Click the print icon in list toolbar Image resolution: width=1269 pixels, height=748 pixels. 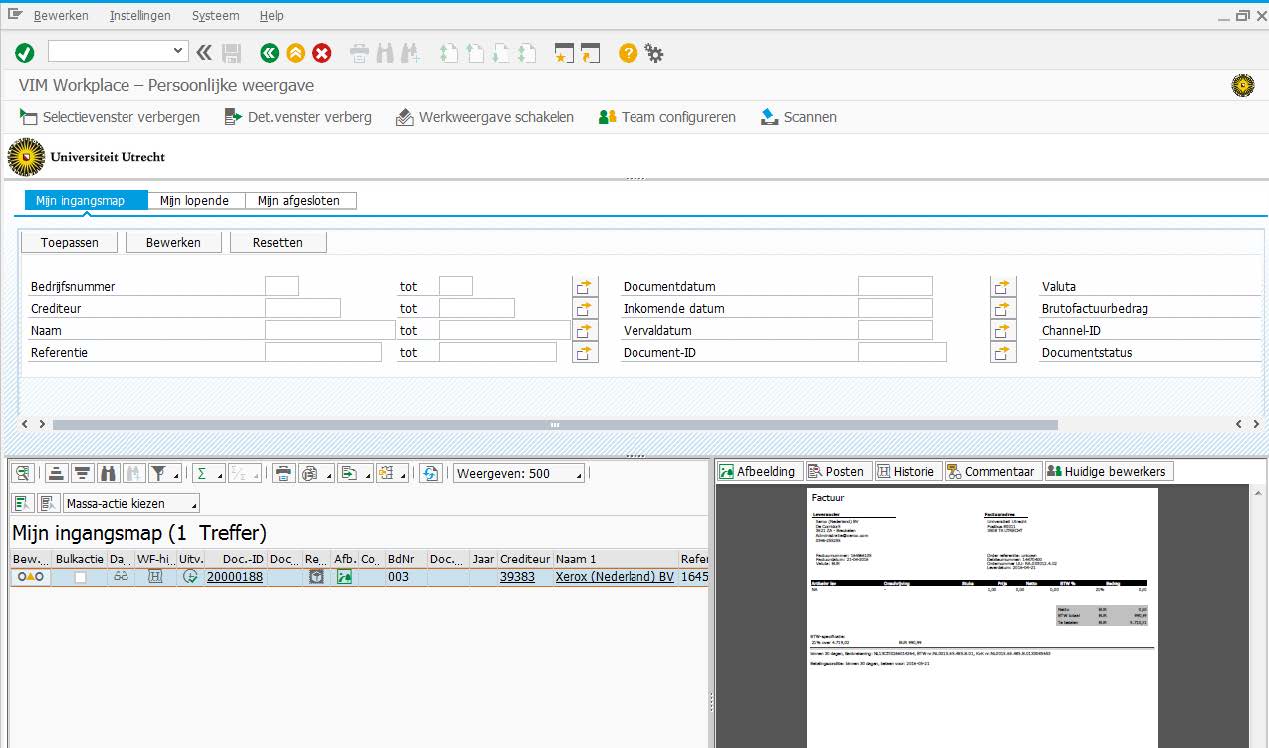click(283, 474)
